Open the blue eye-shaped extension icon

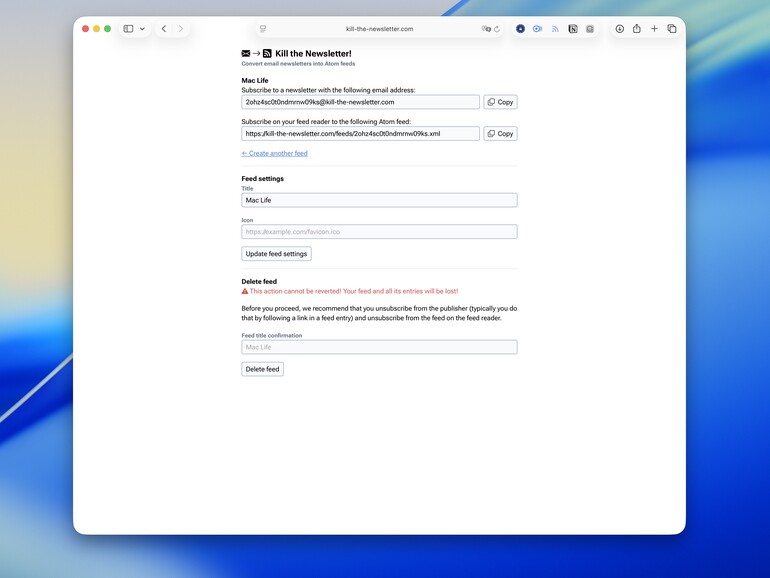tap(538, 29)
